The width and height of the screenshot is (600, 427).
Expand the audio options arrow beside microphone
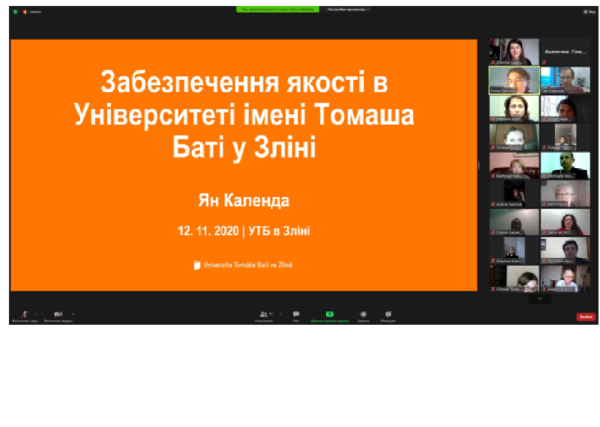click(x=37, y=314)
